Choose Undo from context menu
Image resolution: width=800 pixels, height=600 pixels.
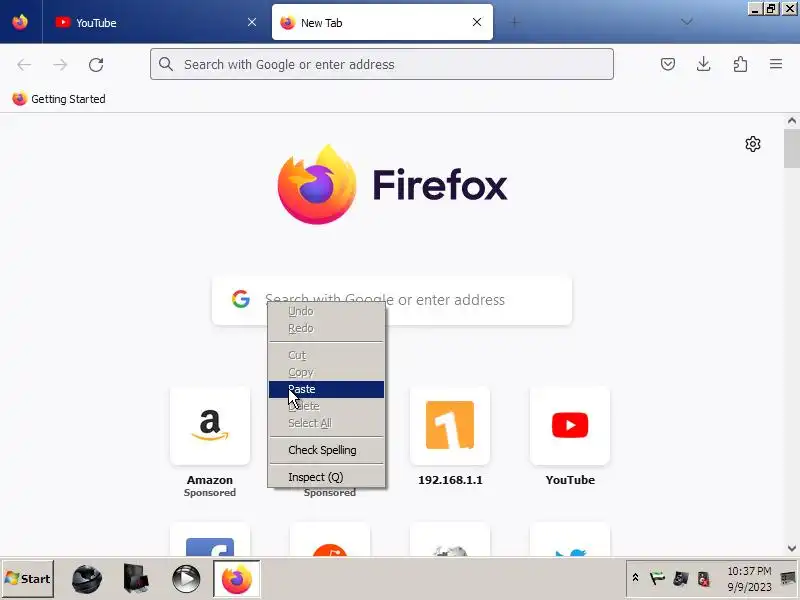(x=326, y=311)
